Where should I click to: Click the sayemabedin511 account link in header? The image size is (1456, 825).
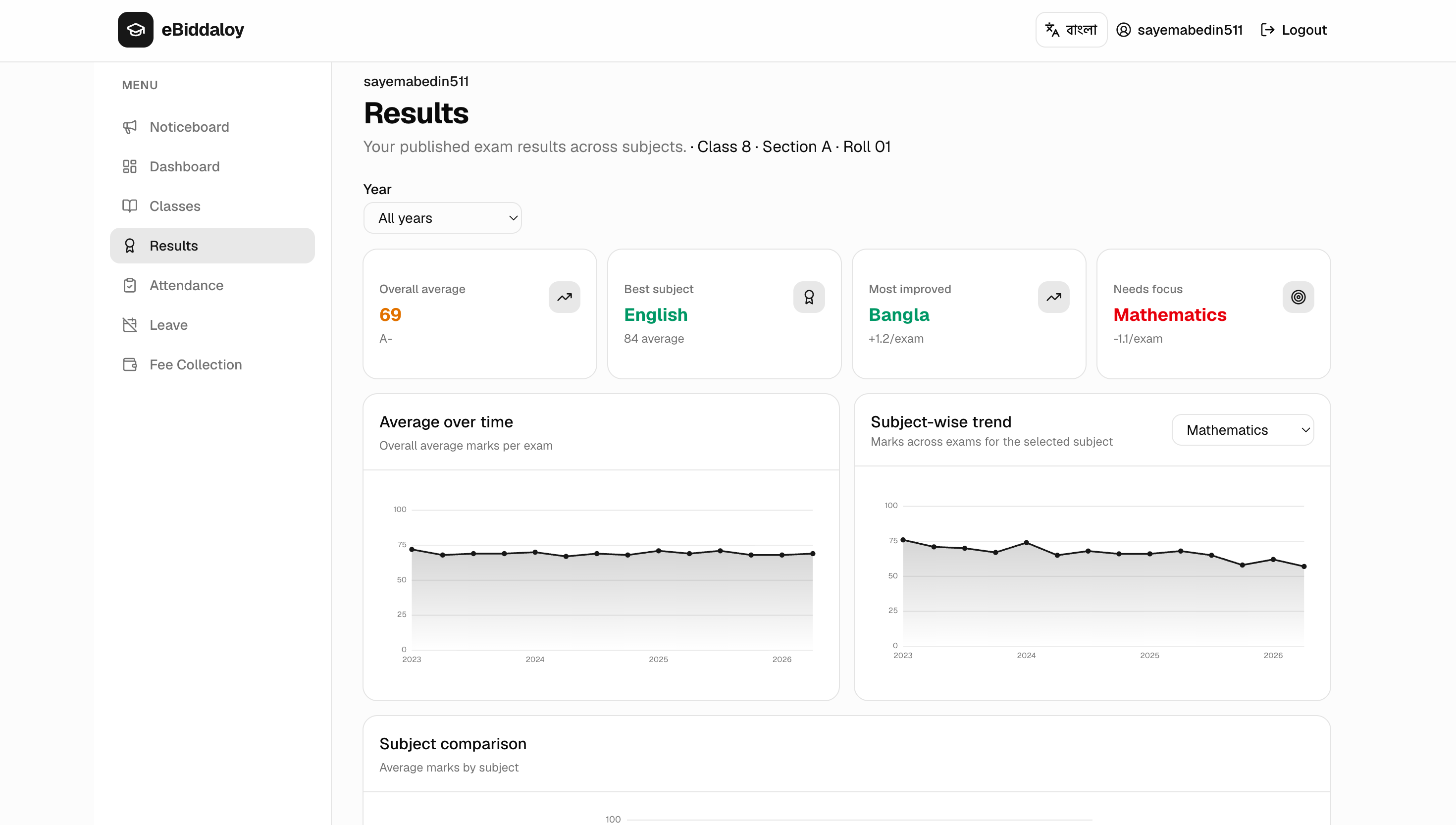click(x=1180, y=30)
